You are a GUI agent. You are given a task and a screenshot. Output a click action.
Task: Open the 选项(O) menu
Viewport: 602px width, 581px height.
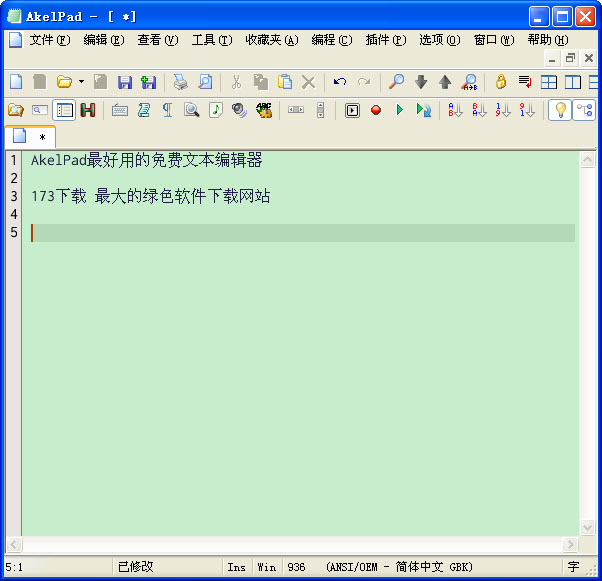click(440, 40)
